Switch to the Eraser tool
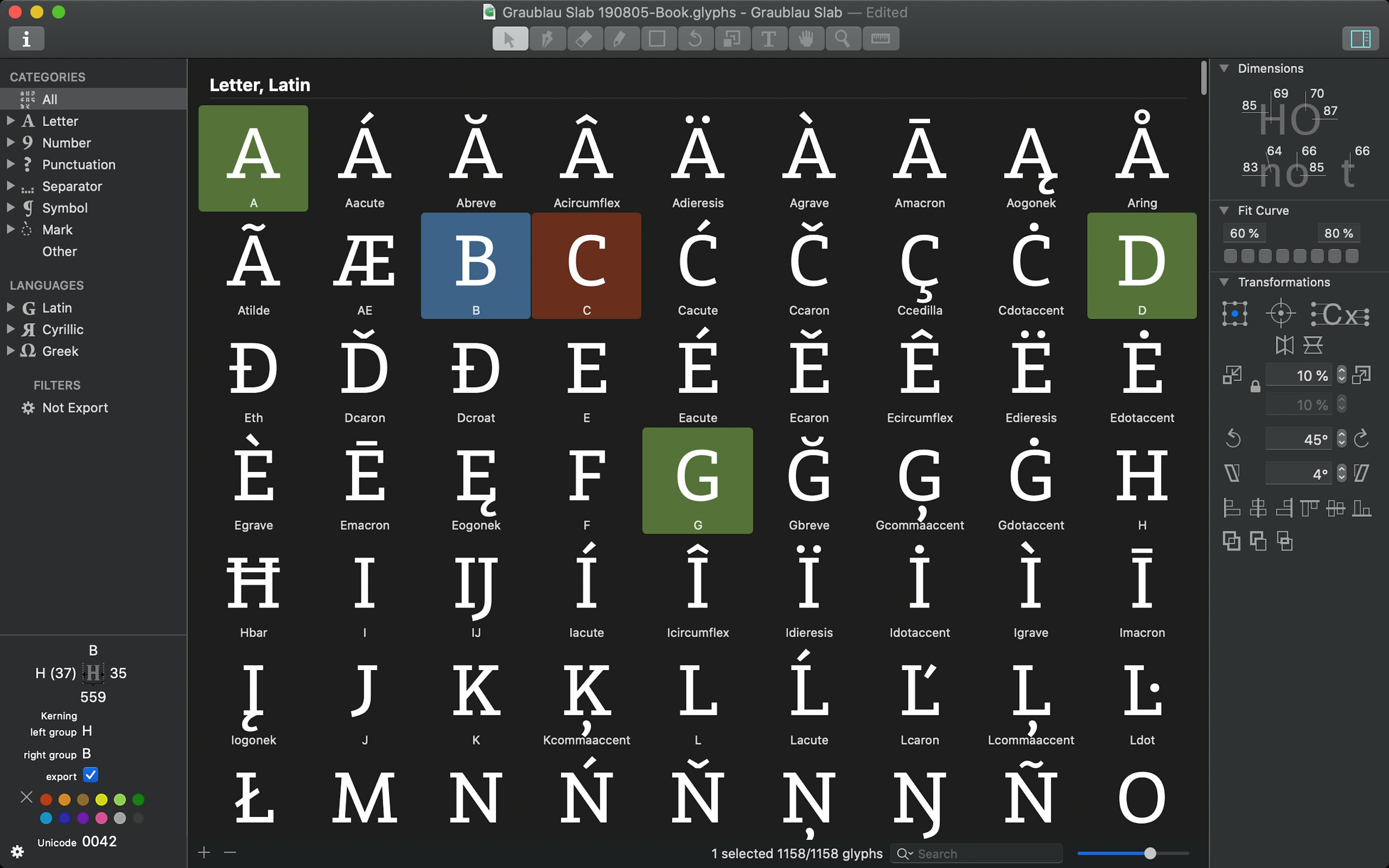 584,38
